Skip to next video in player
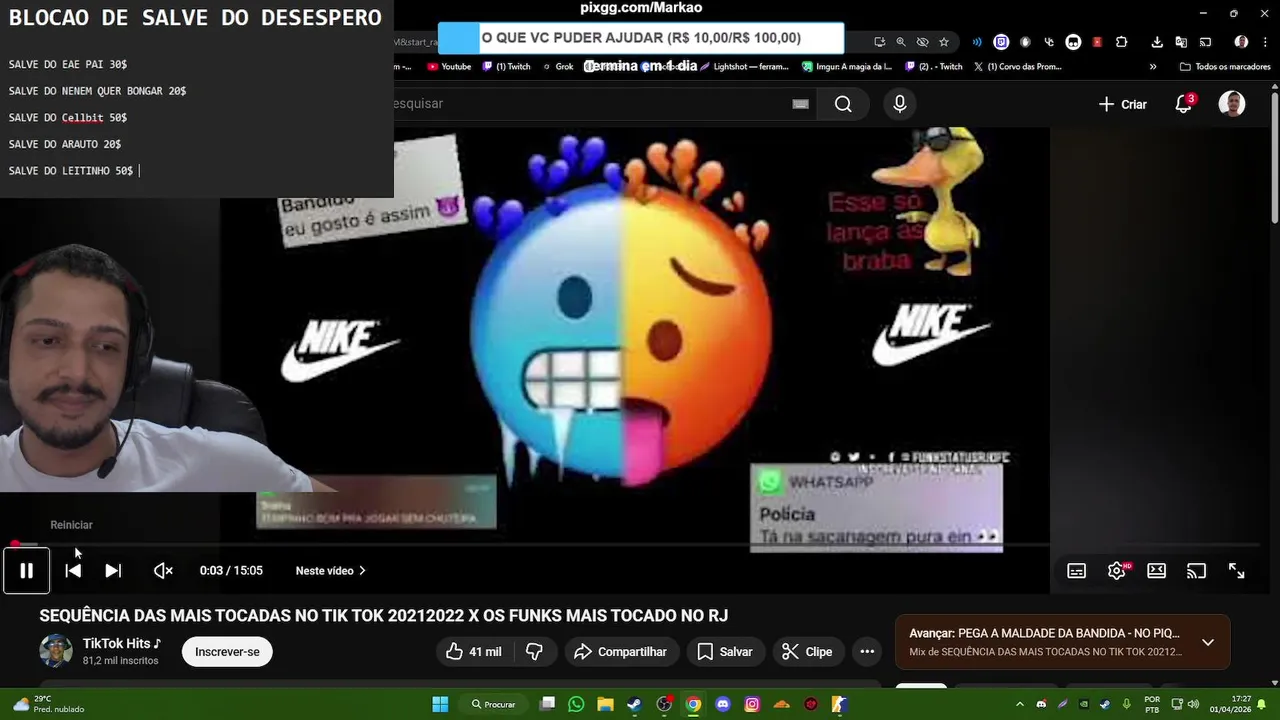The image size is (1280, 720). point(113,571)
